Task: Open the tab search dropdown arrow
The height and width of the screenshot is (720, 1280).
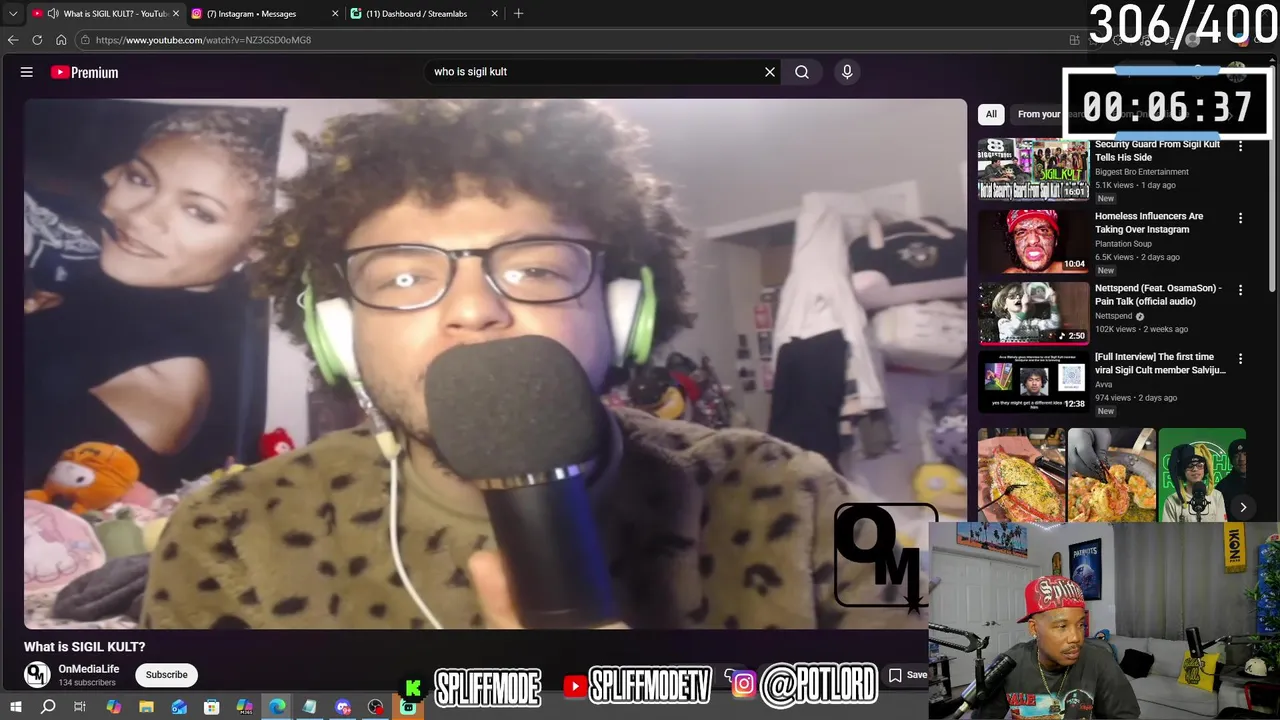Action: coord(13,14)
